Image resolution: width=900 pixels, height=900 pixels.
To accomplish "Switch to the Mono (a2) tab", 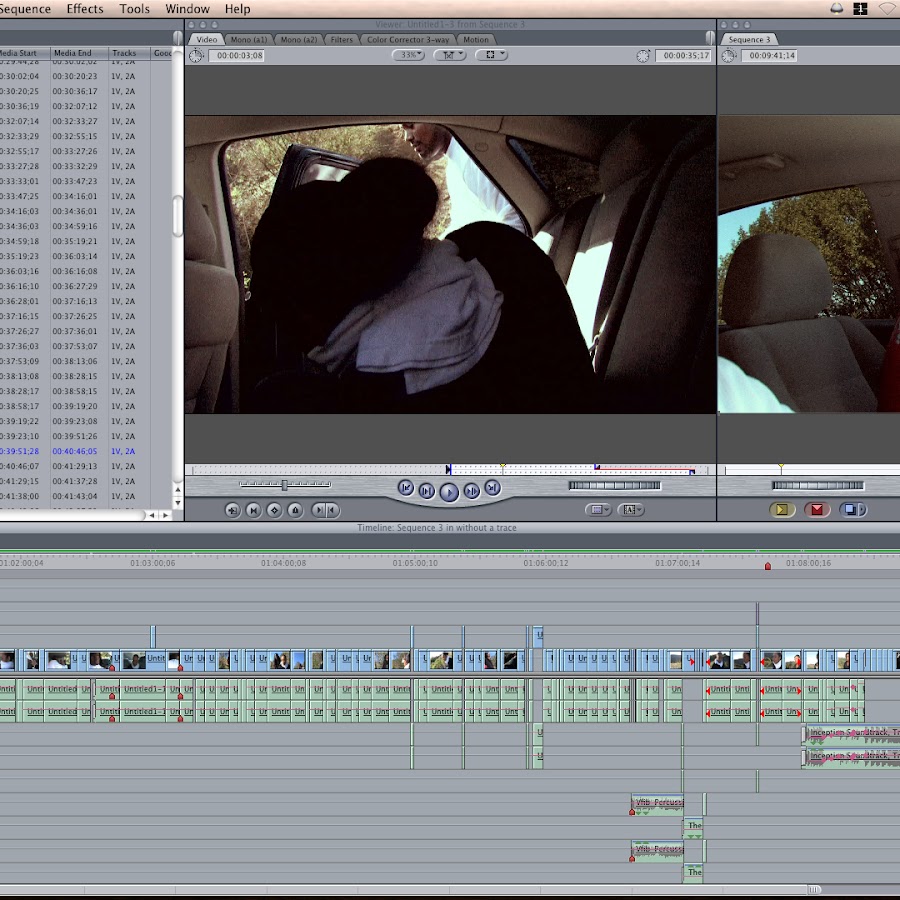I will 298,40.
